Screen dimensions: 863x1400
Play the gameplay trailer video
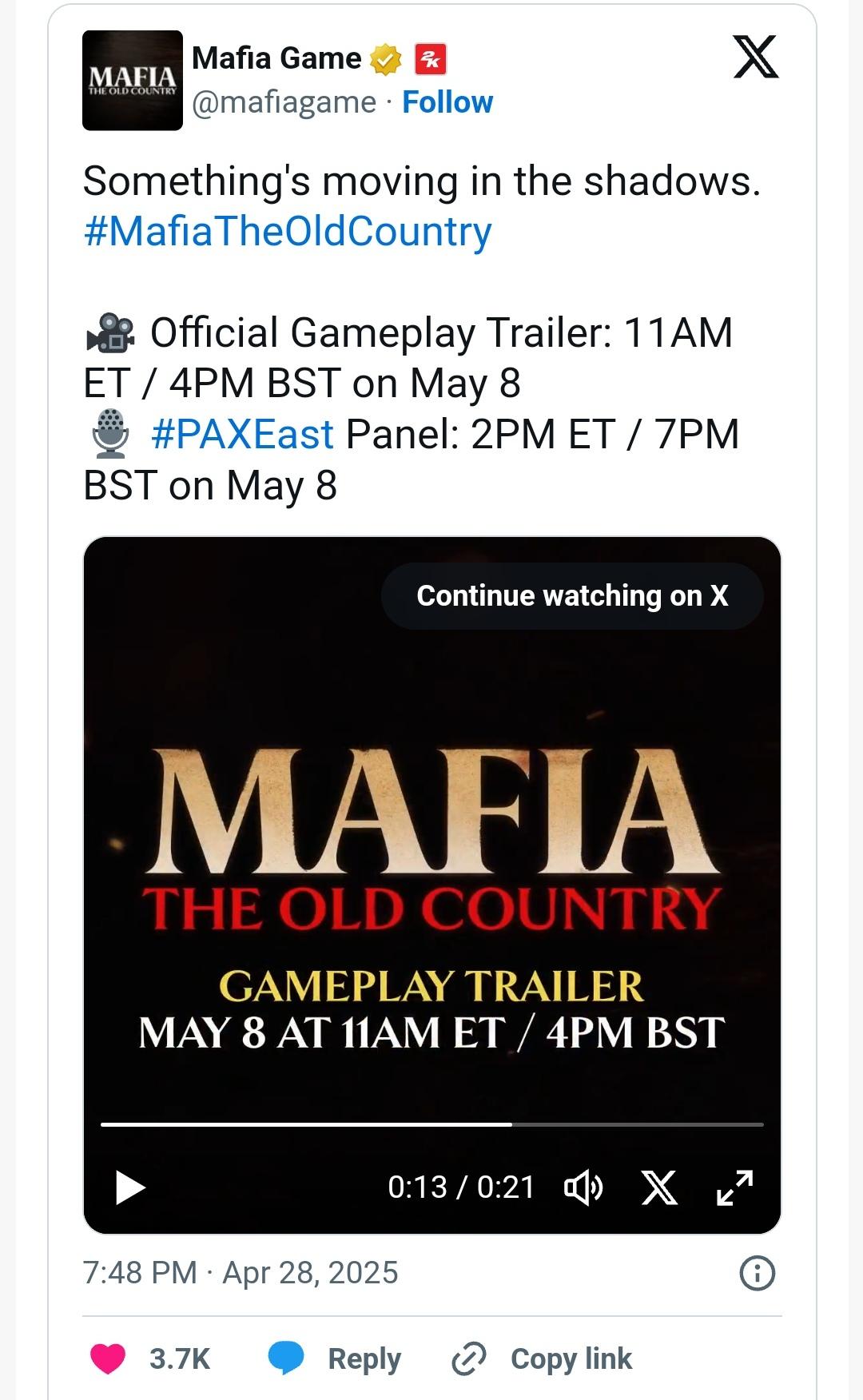coord(130,1187)
